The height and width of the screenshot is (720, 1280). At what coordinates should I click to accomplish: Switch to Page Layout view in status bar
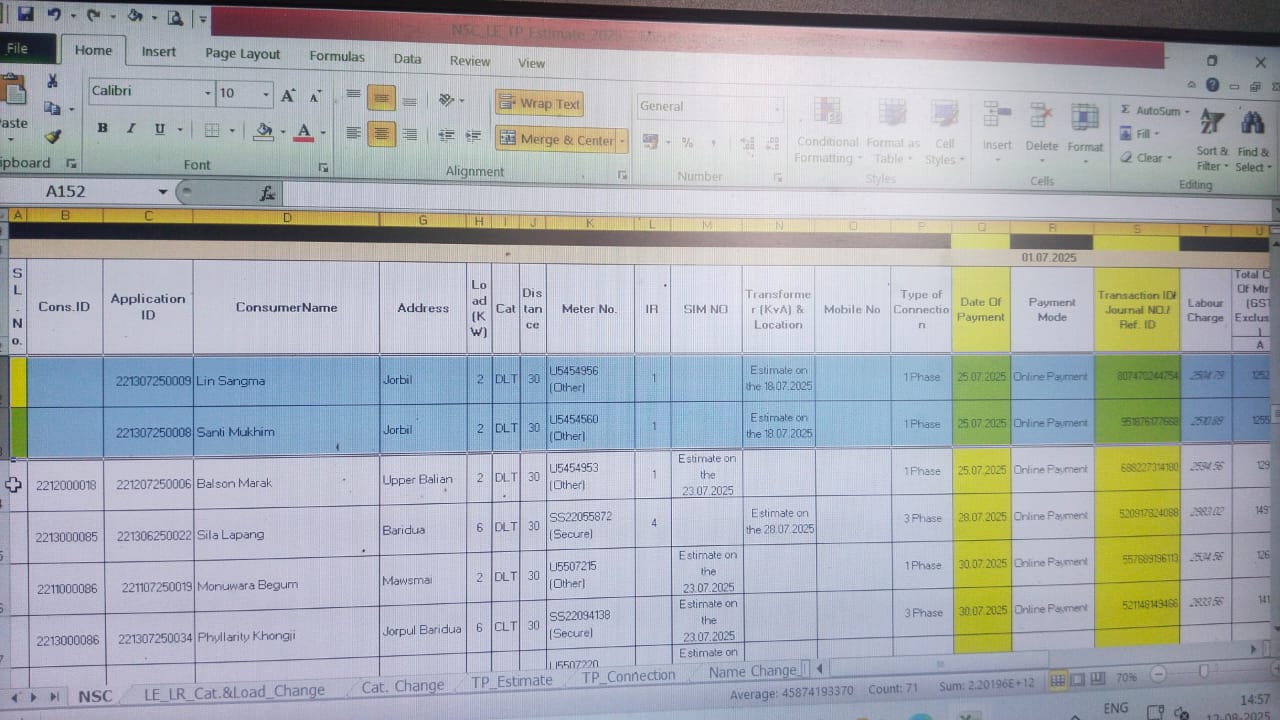click(x=1078, y=680)
